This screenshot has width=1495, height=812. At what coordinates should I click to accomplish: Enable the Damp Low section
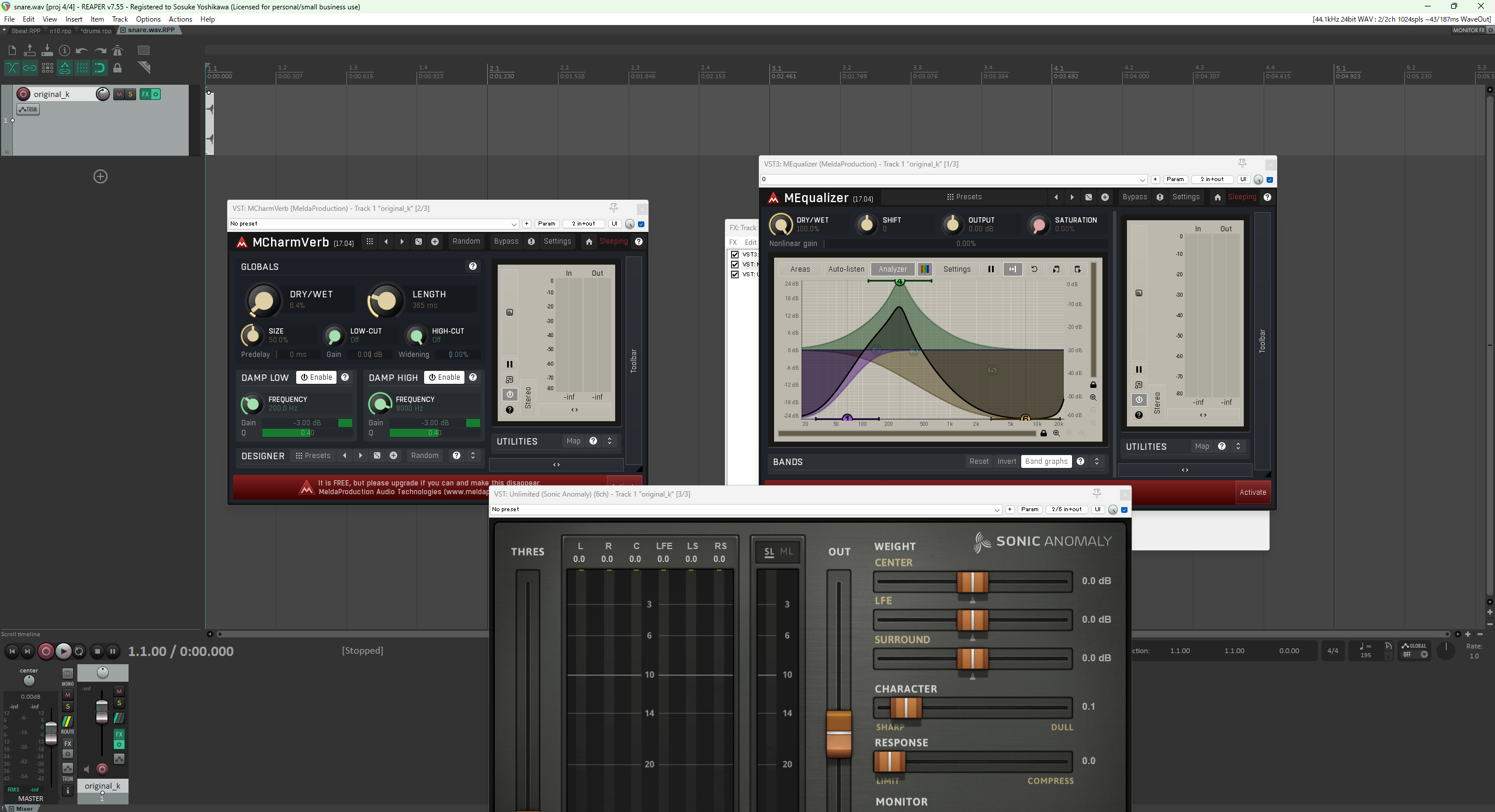coord(316,377)
